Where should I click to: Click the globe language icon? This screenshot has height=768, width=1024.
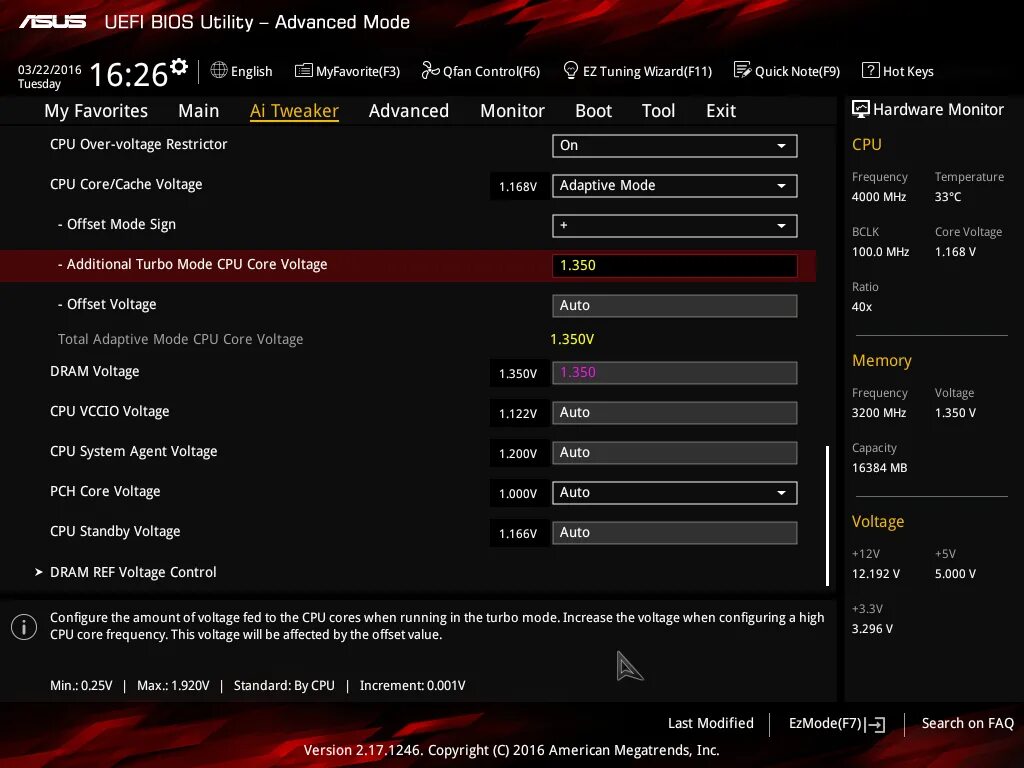[x=219, y=70]
